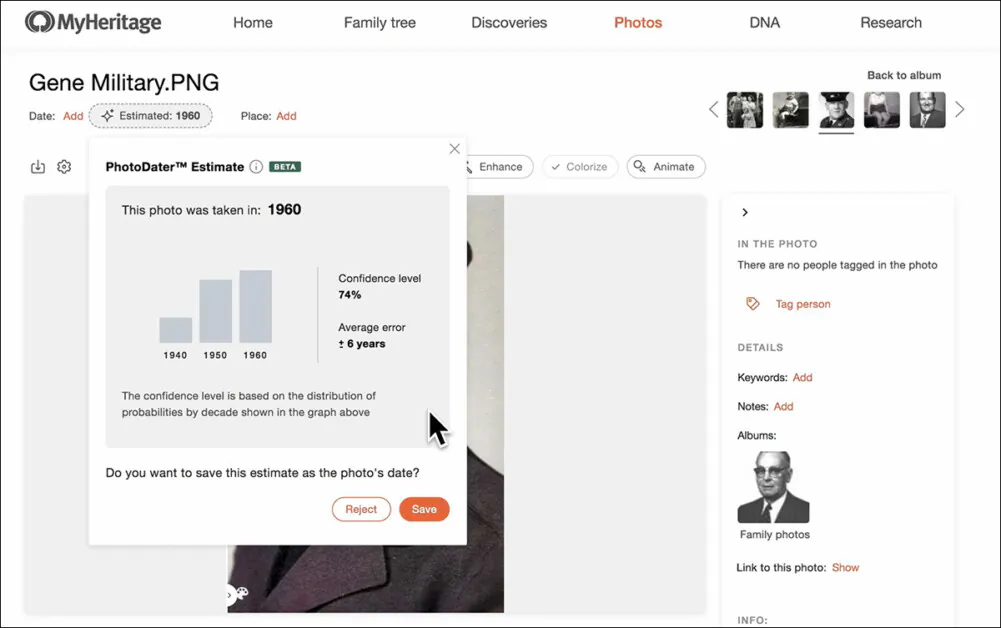The width and height of the screenshot is (1001, 628).
Task: Add a keyword to the photo
Action: point(803,377)
